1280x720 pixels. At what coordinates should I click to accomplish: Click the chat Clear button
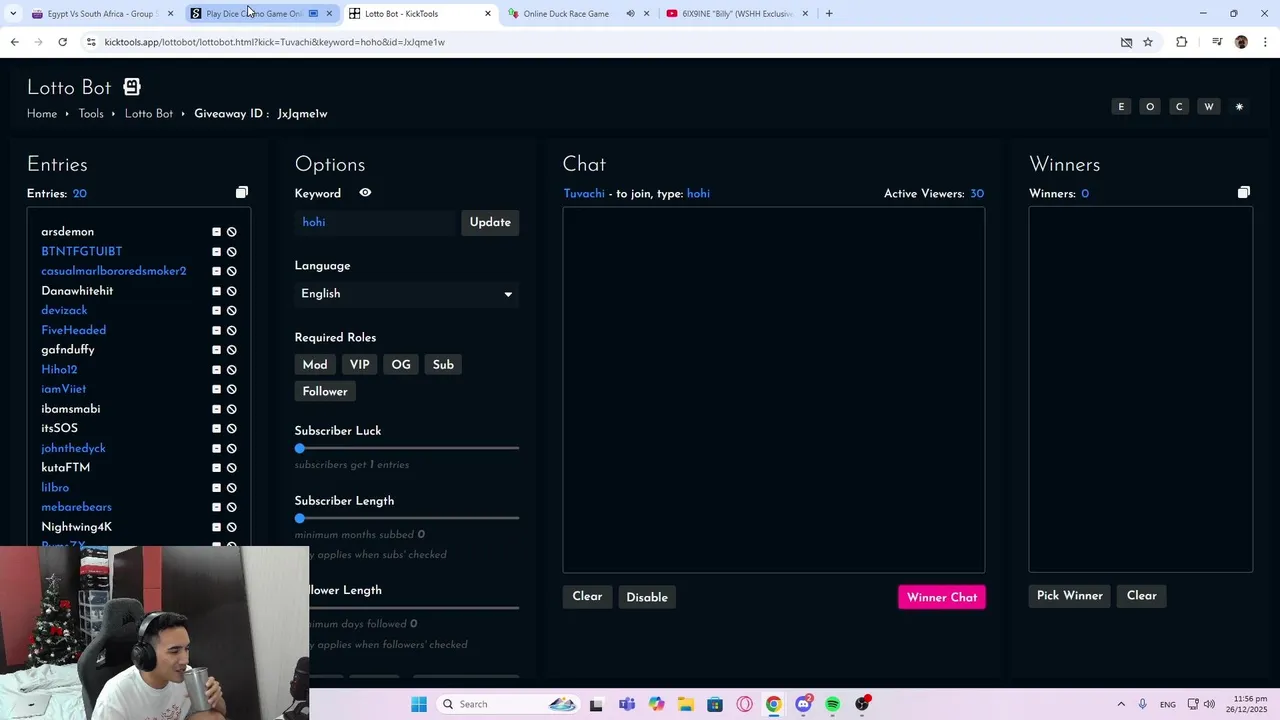(587, 597)
